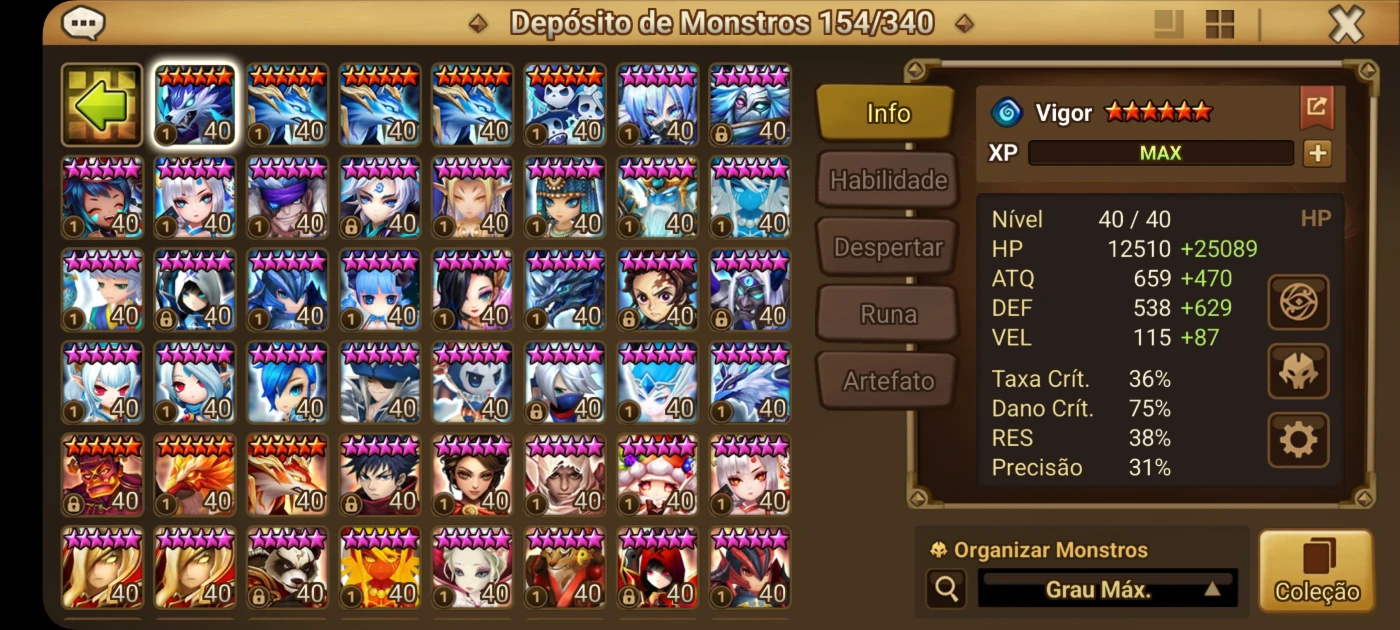
Task: Switch to the Habilidade tab
Action: (x=888, y=180)
